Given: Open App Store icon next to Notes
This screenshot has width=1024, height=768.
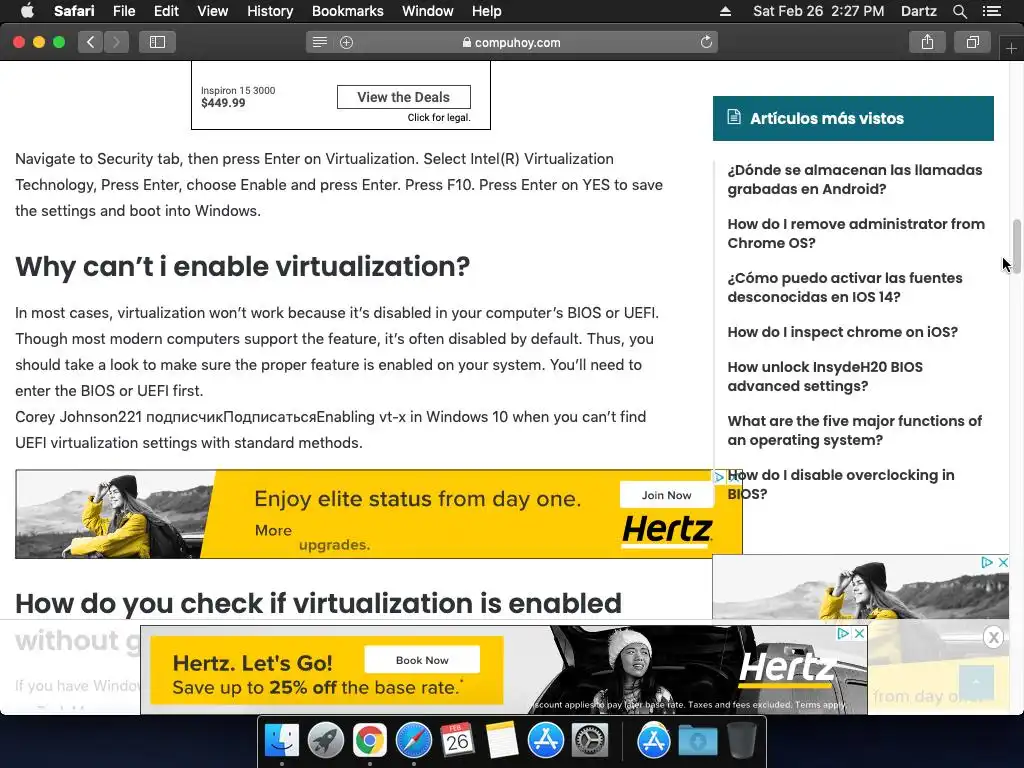Looking at the screenshot, I should [x=545, y=741].
